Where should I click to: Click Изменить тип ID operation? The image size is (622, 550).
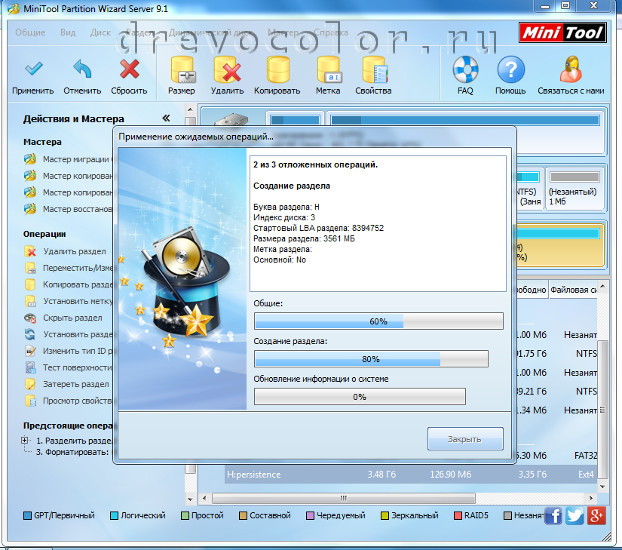point(69,351)
